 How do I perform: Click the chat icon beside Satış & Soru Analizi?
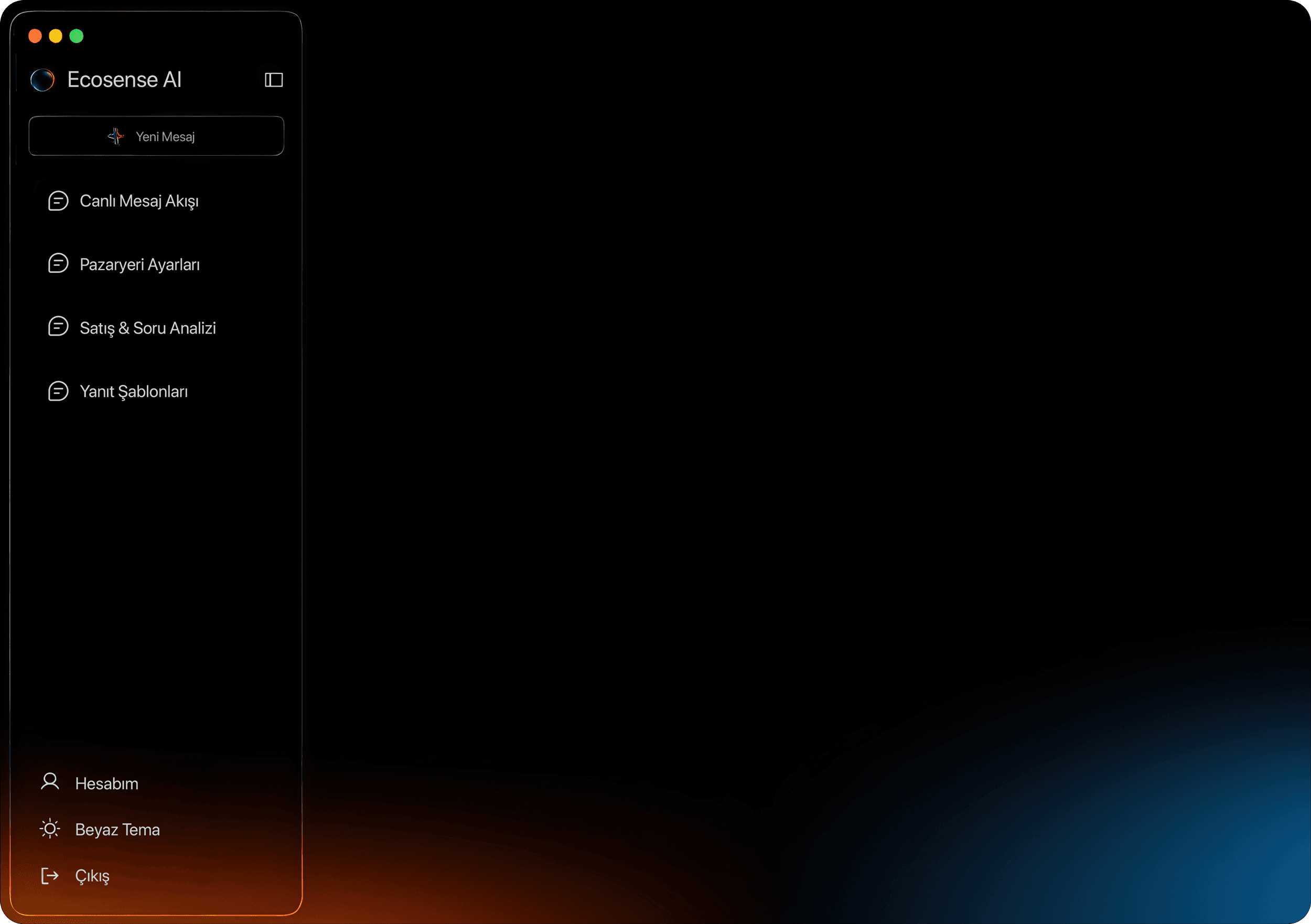coord(58,327)
